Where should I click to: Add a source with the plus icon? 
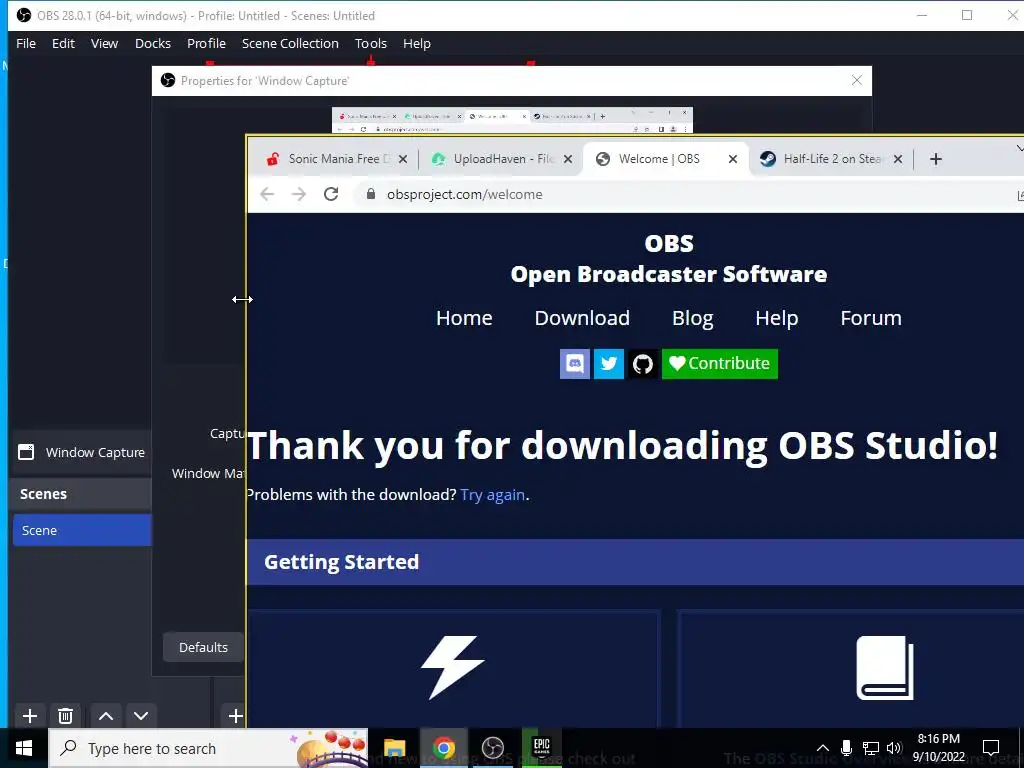click(234, 716)
